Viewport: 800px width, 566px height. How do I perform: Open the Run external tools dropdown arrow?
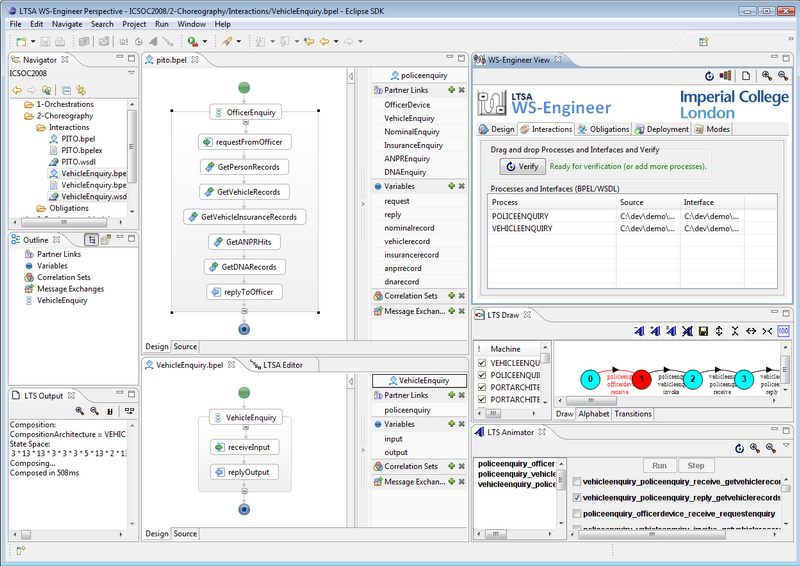click(205, 42)
